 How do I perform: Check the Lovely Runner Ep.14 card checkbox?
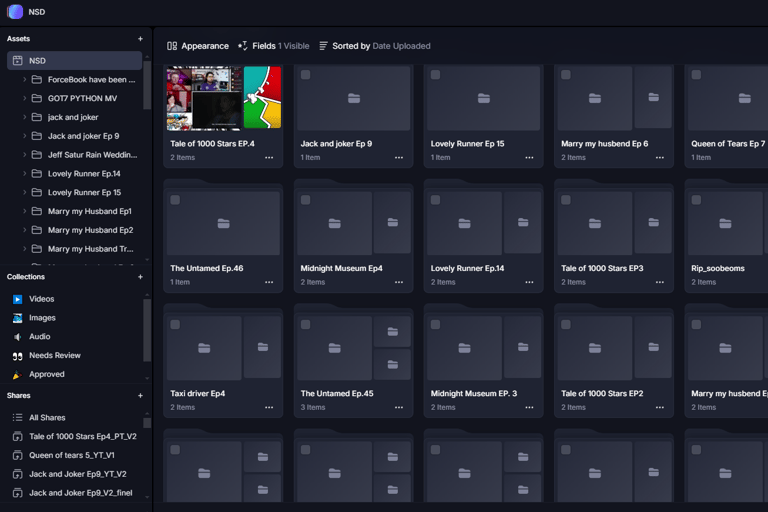tap(435, 200)
